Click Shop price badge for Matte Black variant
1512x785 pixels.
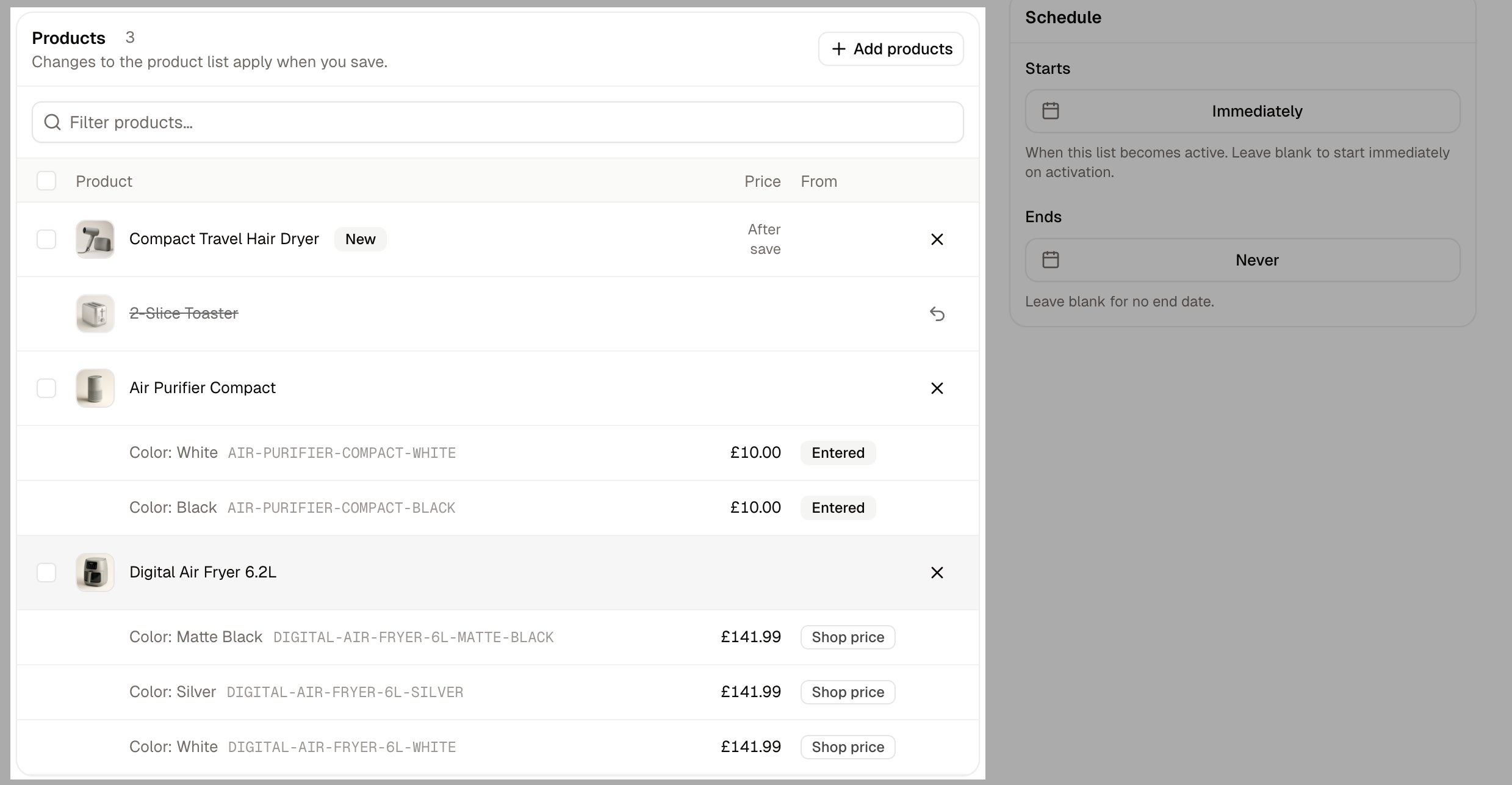848,637
